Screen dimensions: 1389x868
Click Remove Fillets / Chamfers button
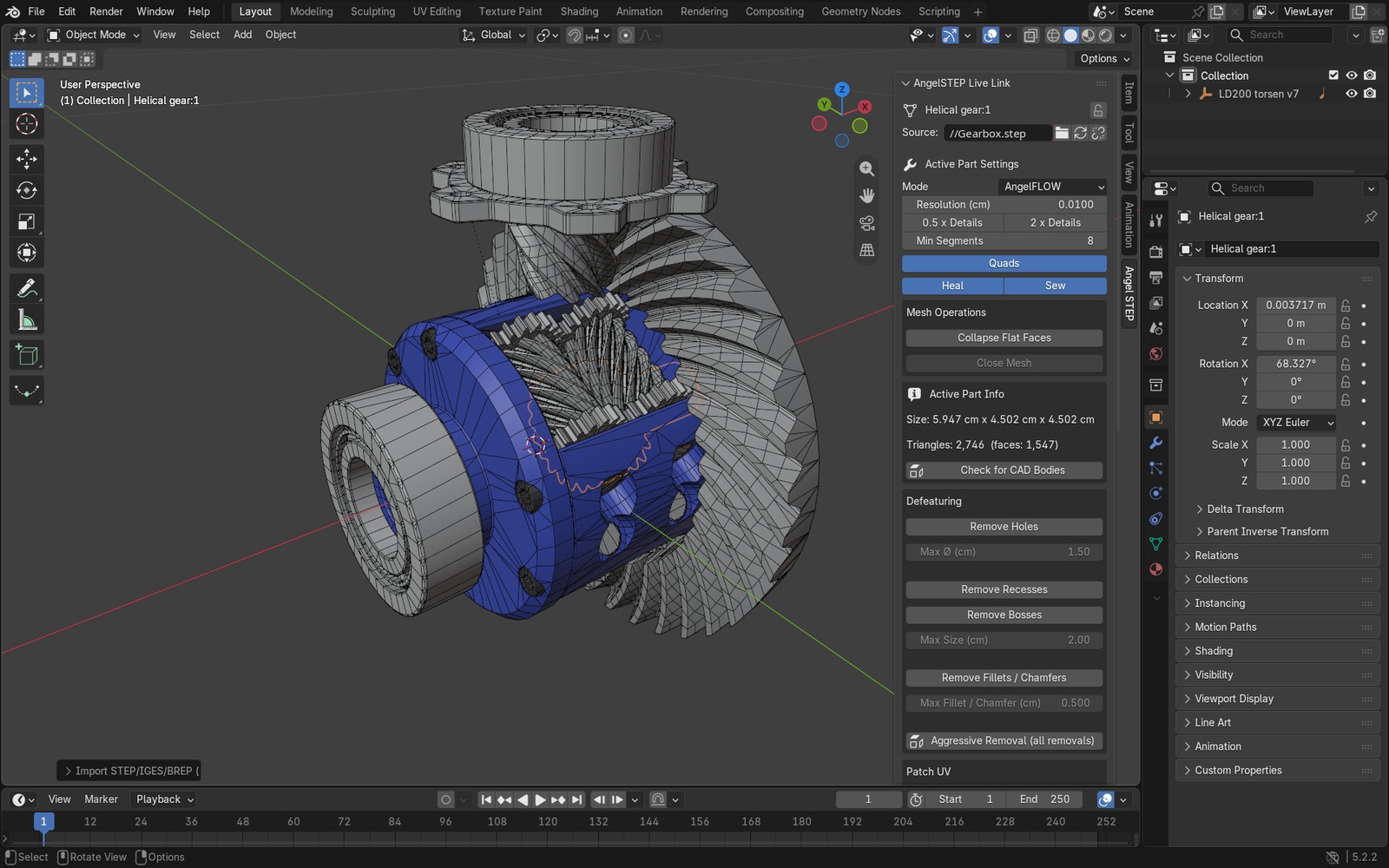click(x=1004, y=678)
